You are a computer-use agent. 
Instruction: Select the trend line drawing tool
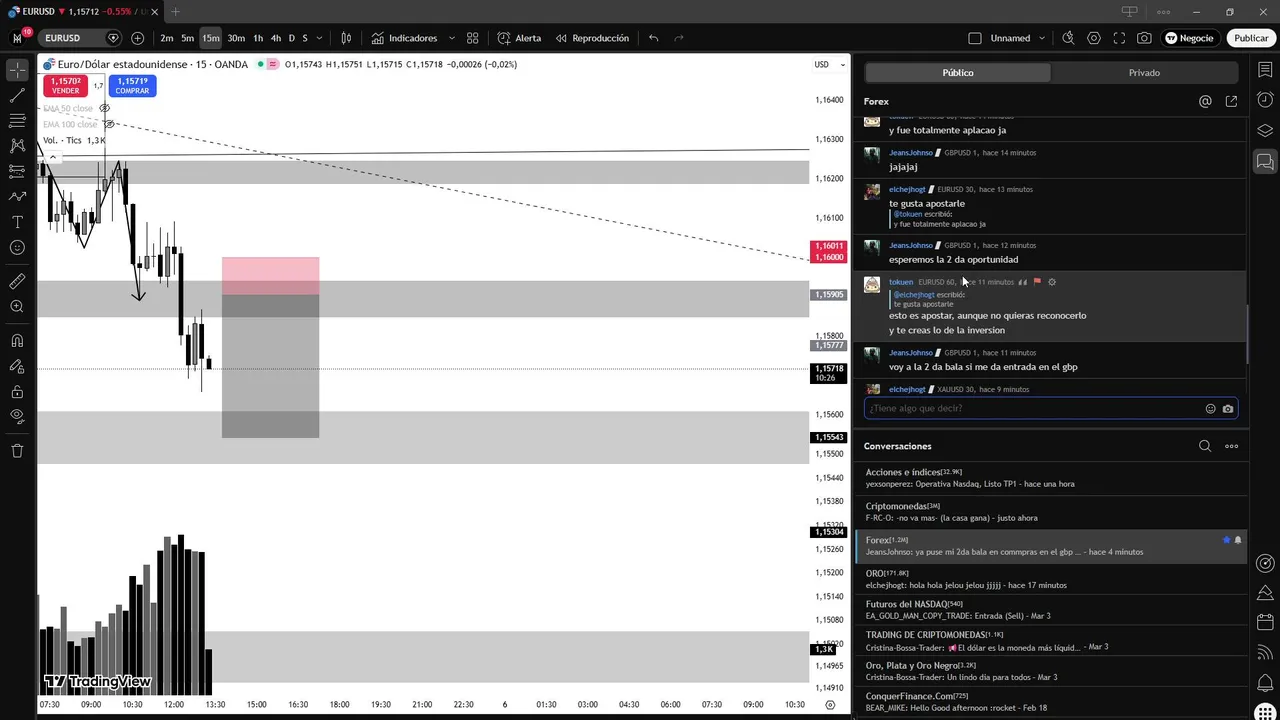click(17, 96)
